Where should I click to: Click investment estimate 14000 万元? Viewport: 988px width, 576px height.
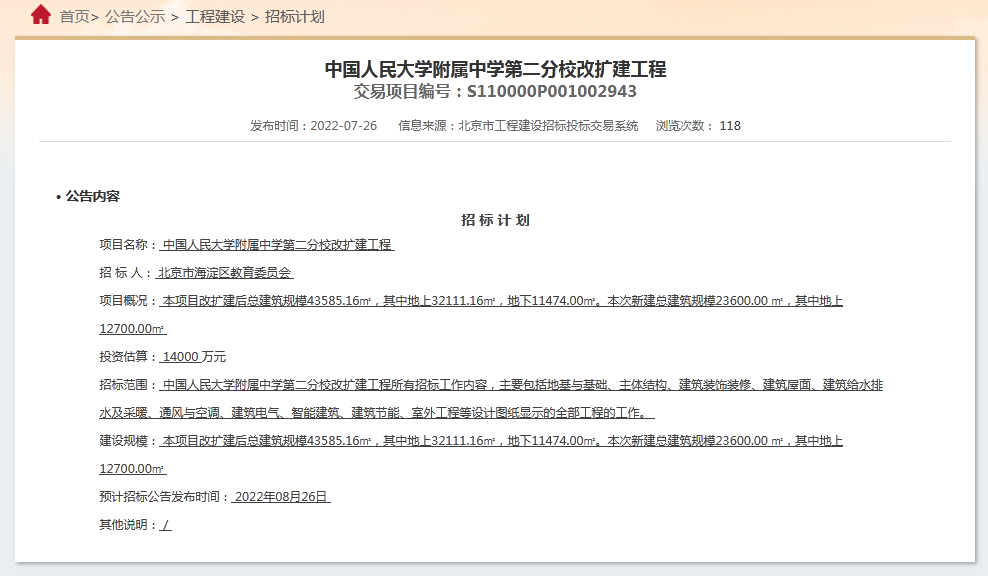193,357
